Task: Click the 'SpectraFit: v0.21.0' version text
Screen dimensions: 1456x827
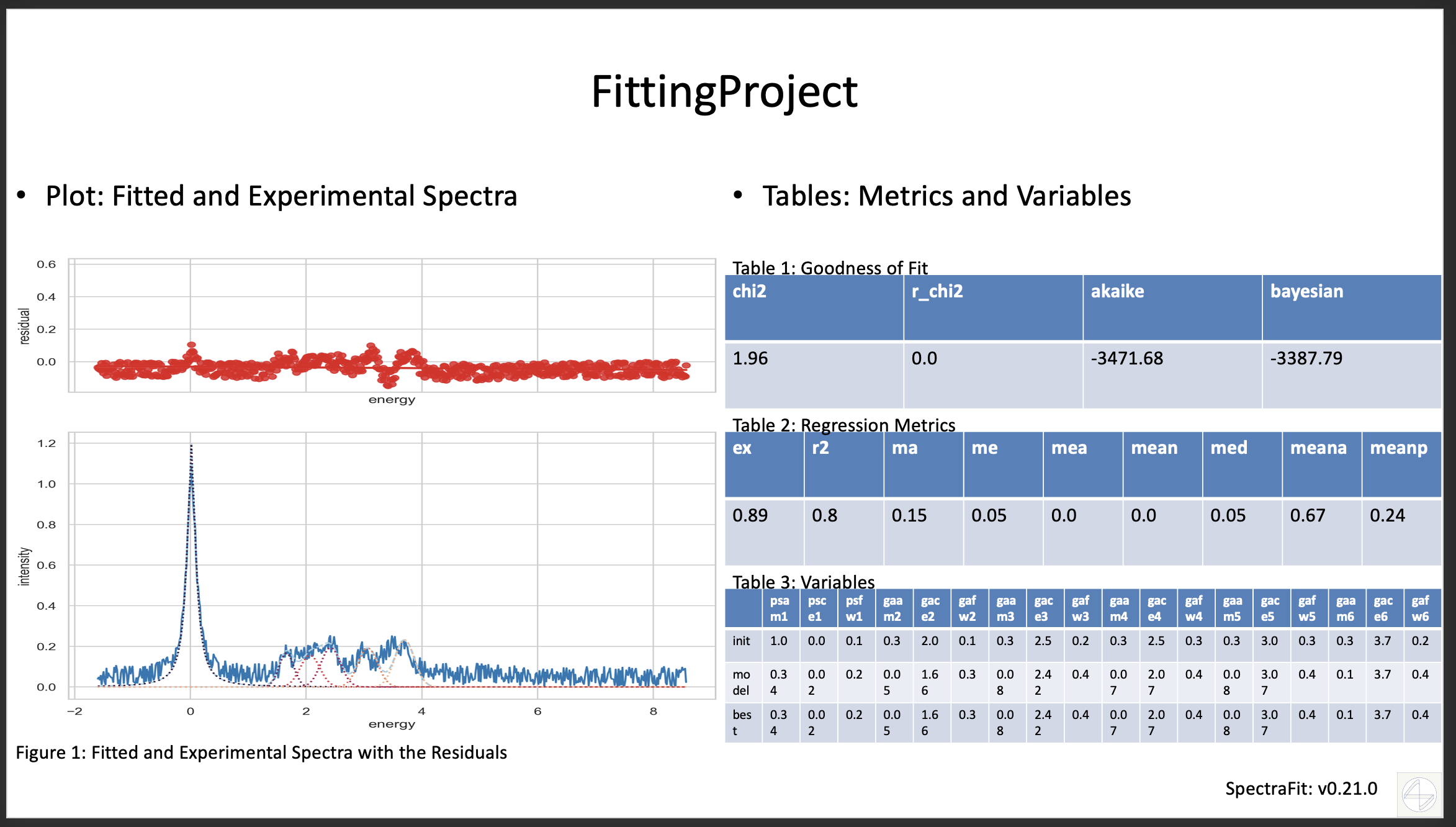Action: [1301, 789]
